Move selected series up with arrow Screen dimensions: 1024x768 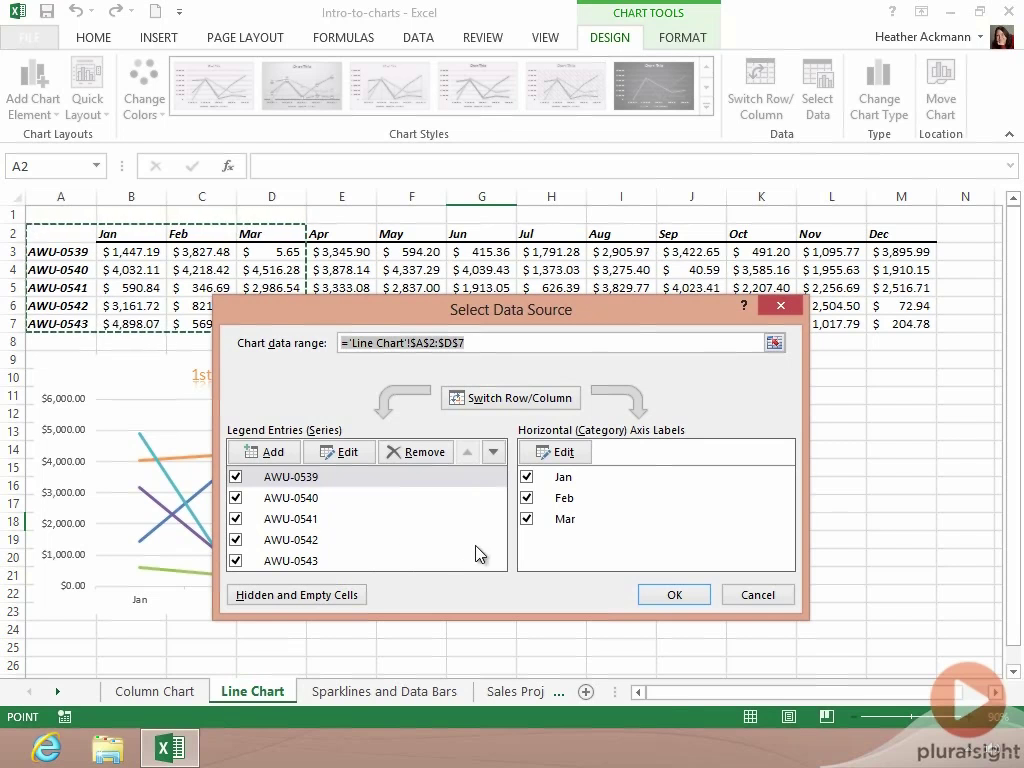(468, 452)
